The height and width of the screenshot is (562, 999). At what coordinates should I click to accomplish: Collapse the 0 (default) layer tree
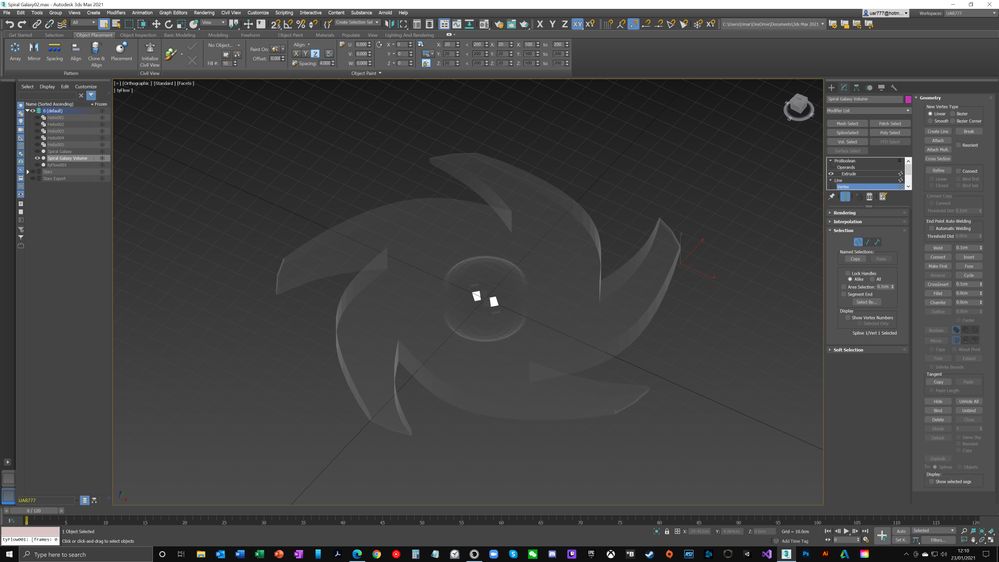coord(28,111)
